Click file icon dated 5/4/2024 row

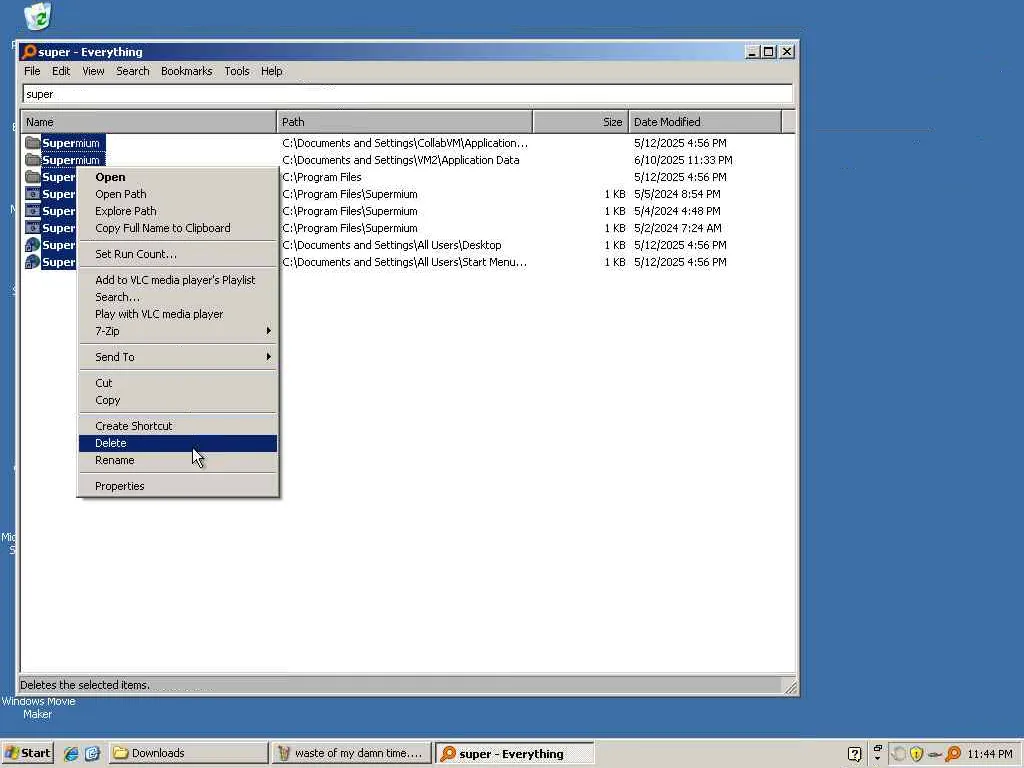33,211
